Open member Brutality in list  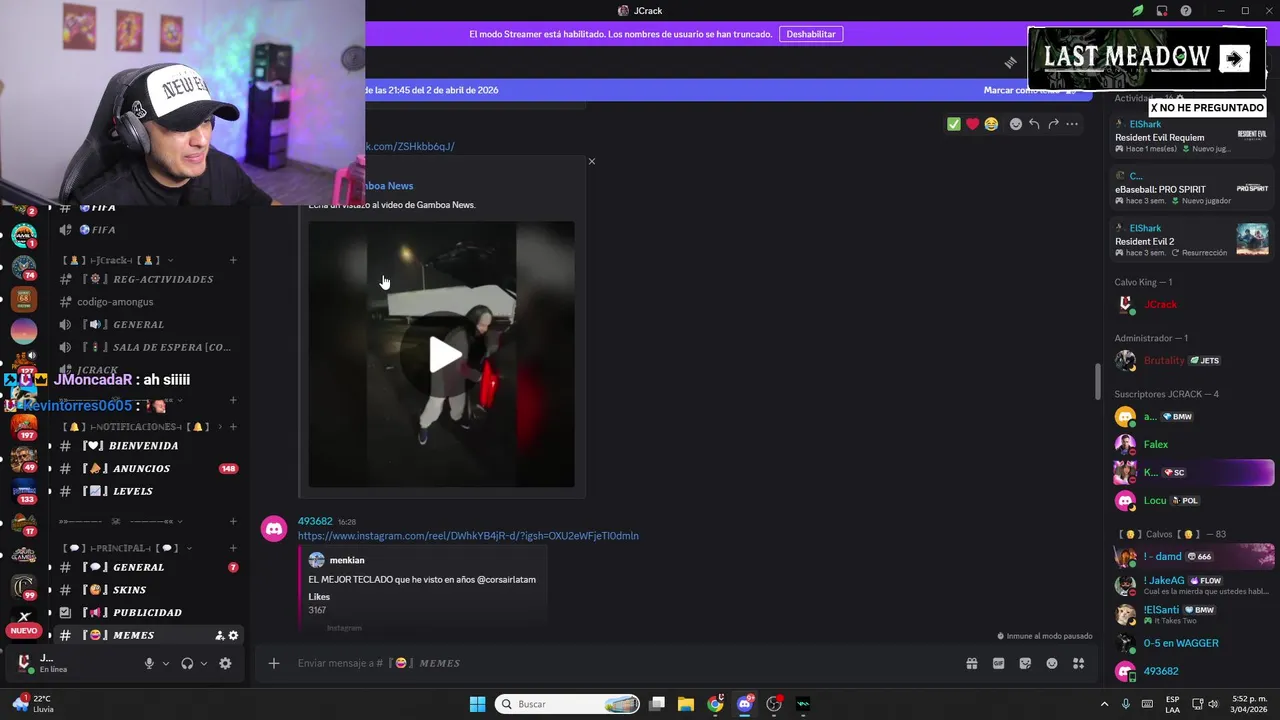point(1192,360)
